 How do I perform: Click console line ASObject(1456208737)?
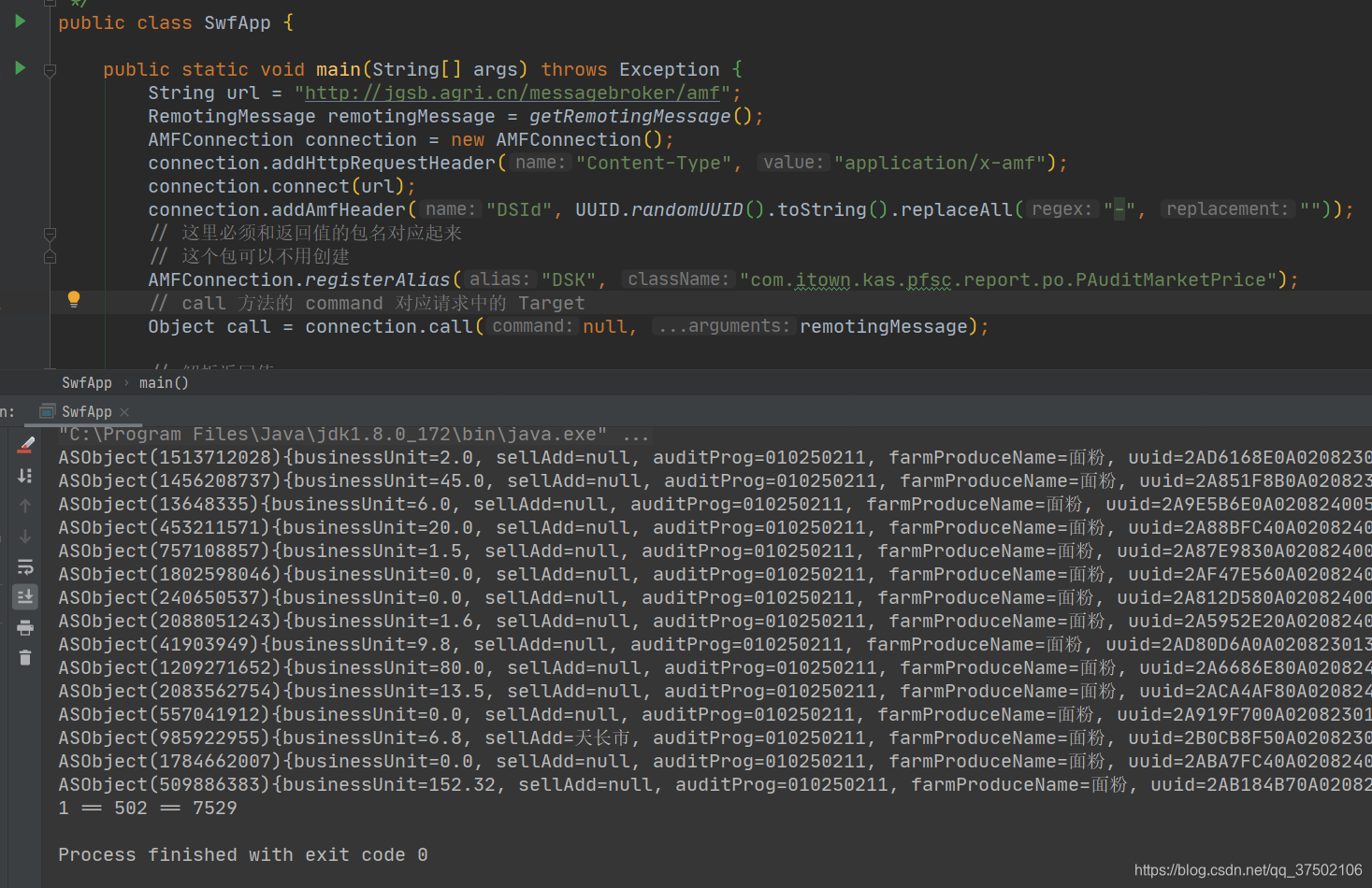pyautogui.click(x=715, y=480)
